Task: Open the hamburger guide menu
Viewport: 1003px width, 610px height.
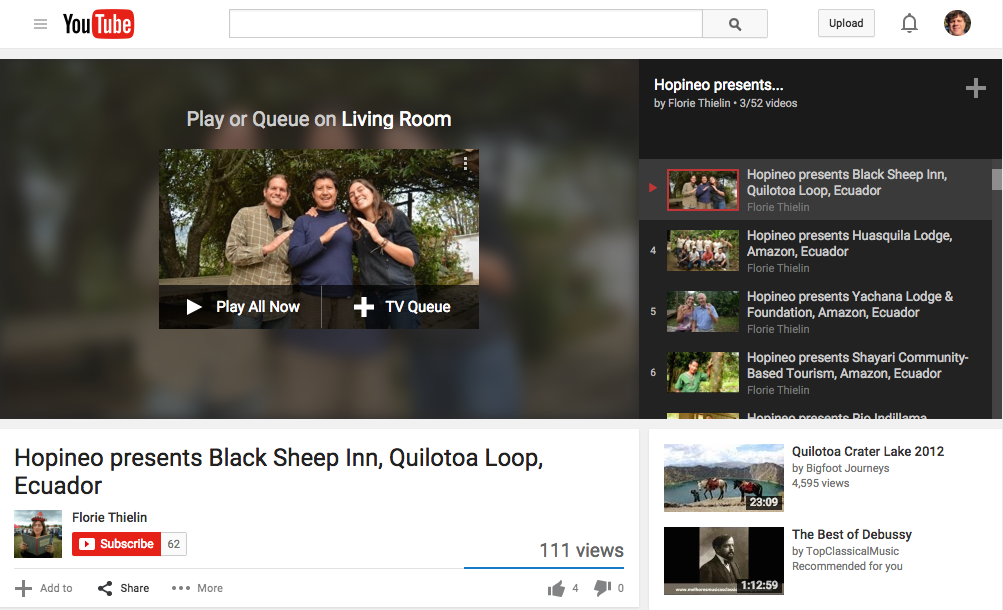Action: 40,24
